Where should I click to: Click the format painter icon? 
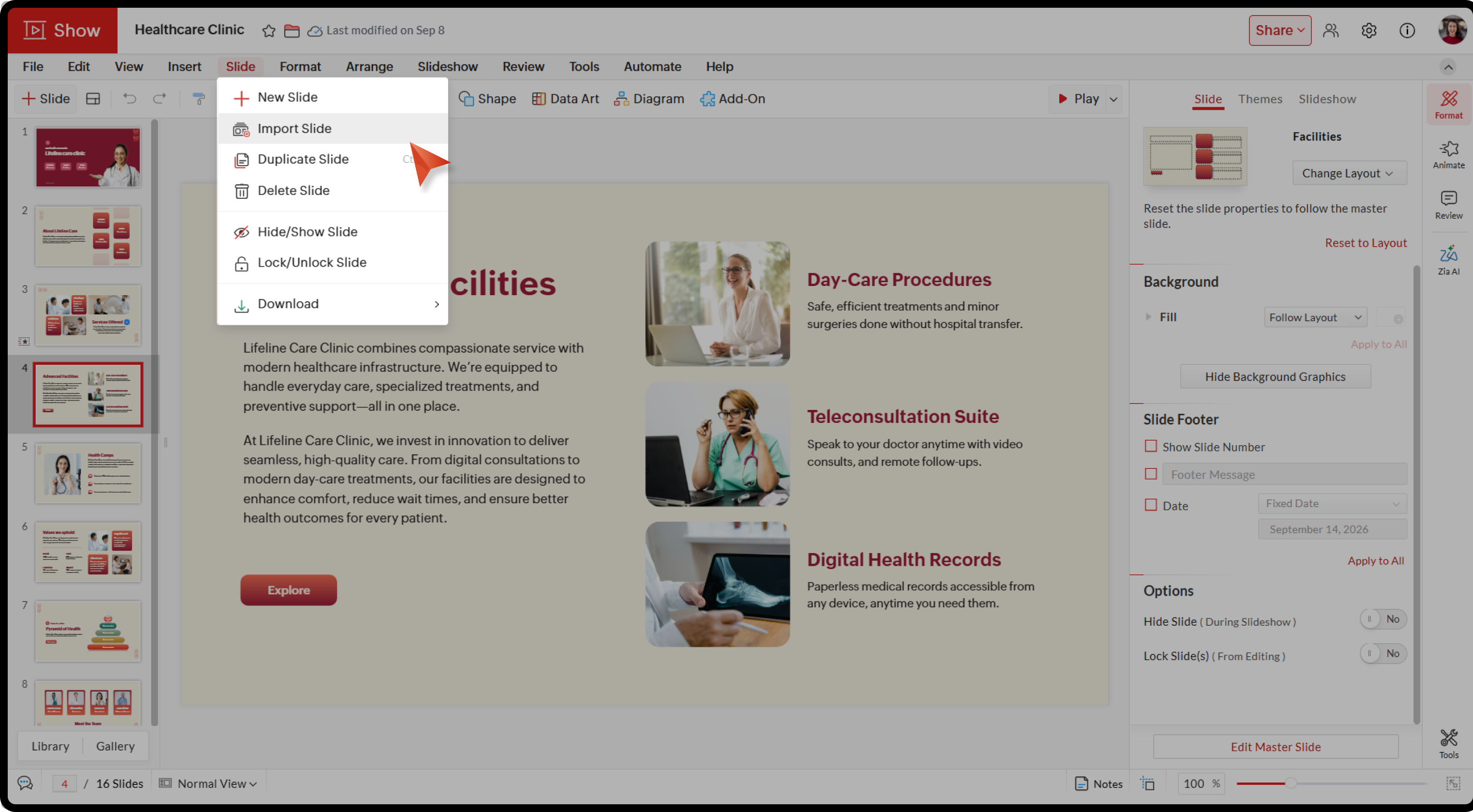coord(198,98)
